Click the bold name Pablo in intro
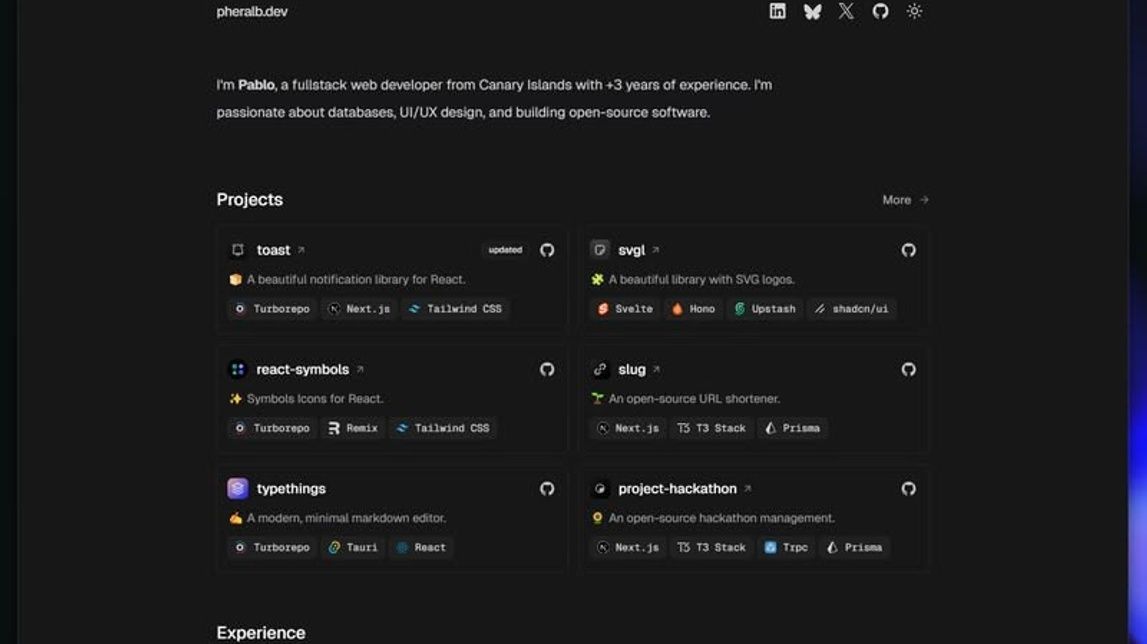The image size is (1147, 644). (256, 85)
